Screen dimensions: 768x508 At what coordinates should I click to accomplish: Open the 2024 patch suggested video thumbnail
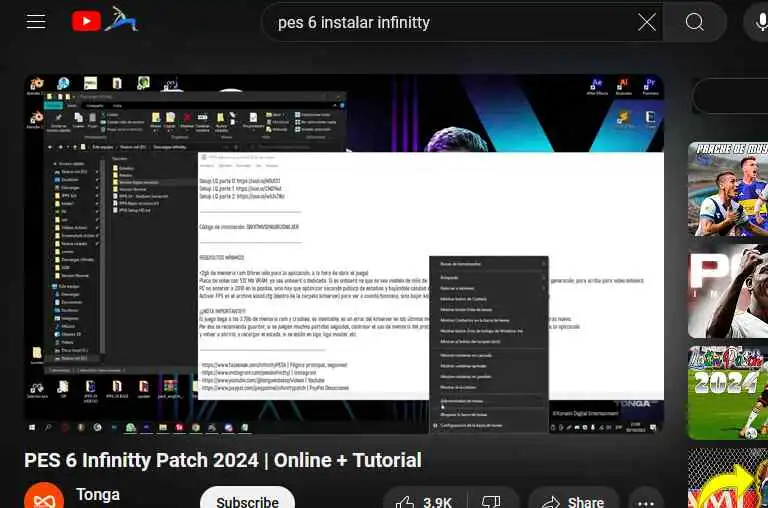coord(728,392)
